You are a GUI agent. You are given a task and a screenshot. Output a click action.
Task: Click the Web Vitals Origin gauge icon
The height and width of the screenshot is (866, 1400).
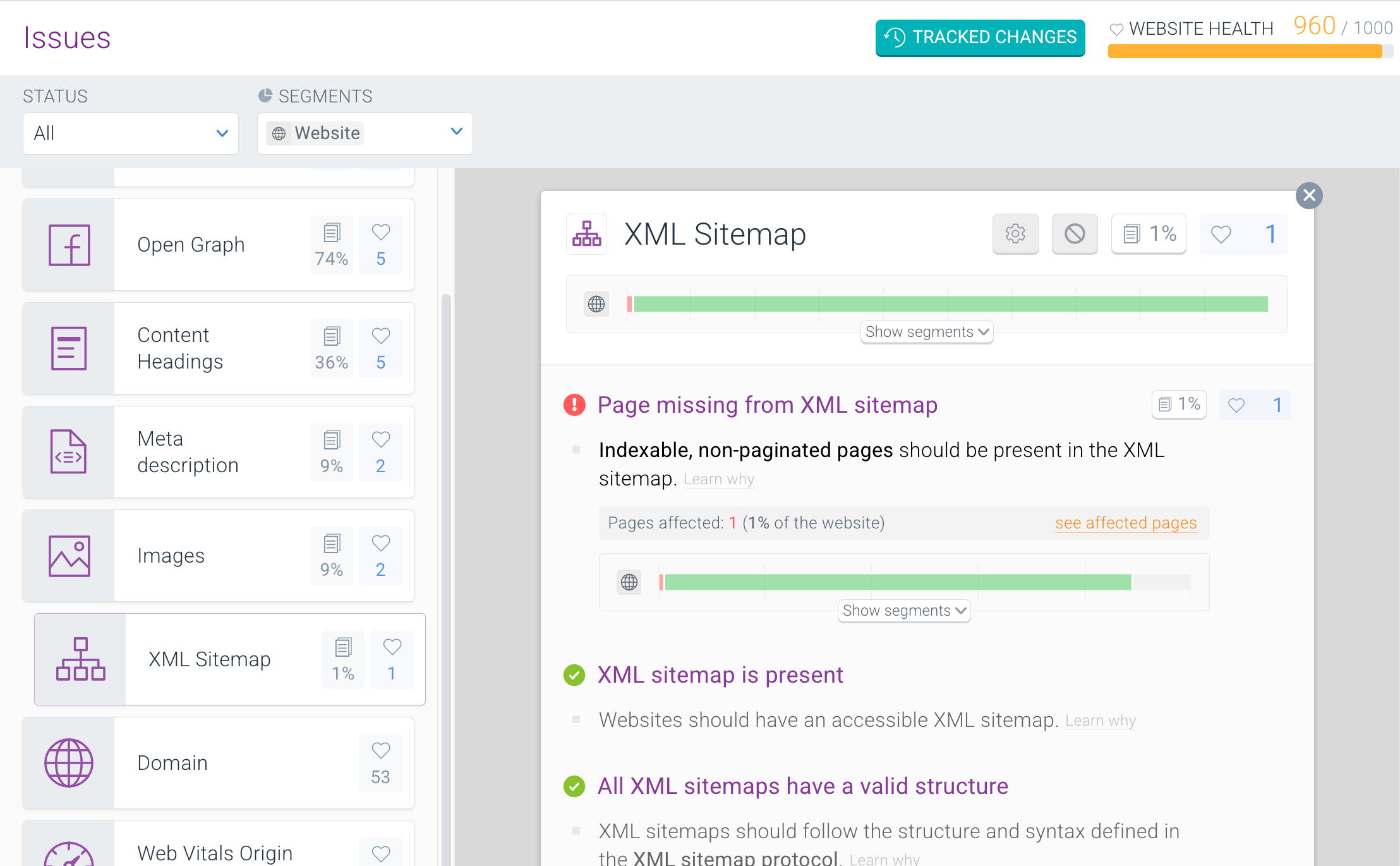tap(69, 854)
